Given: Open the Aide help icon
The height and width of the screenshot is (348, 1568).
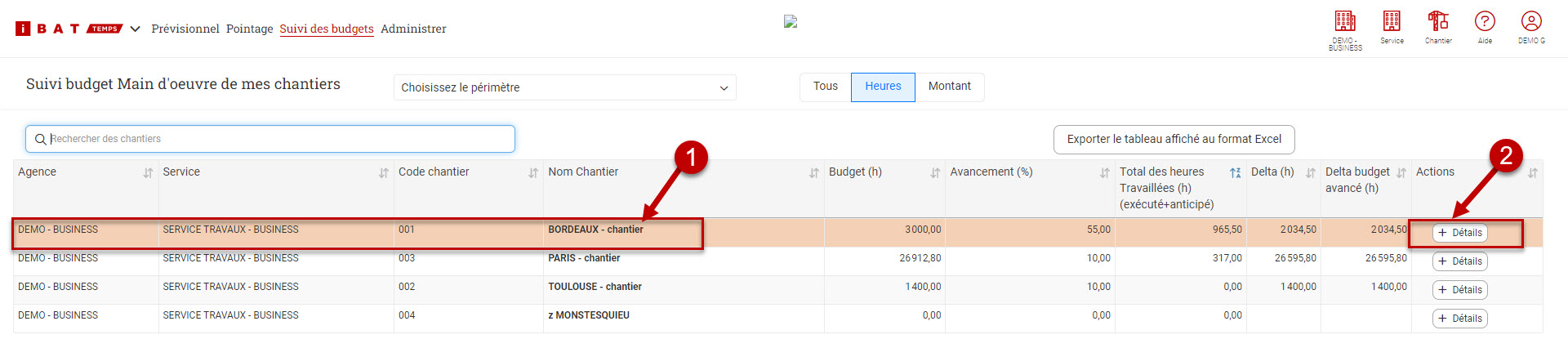Looking at the screenshot, I should pos(1485,22).
